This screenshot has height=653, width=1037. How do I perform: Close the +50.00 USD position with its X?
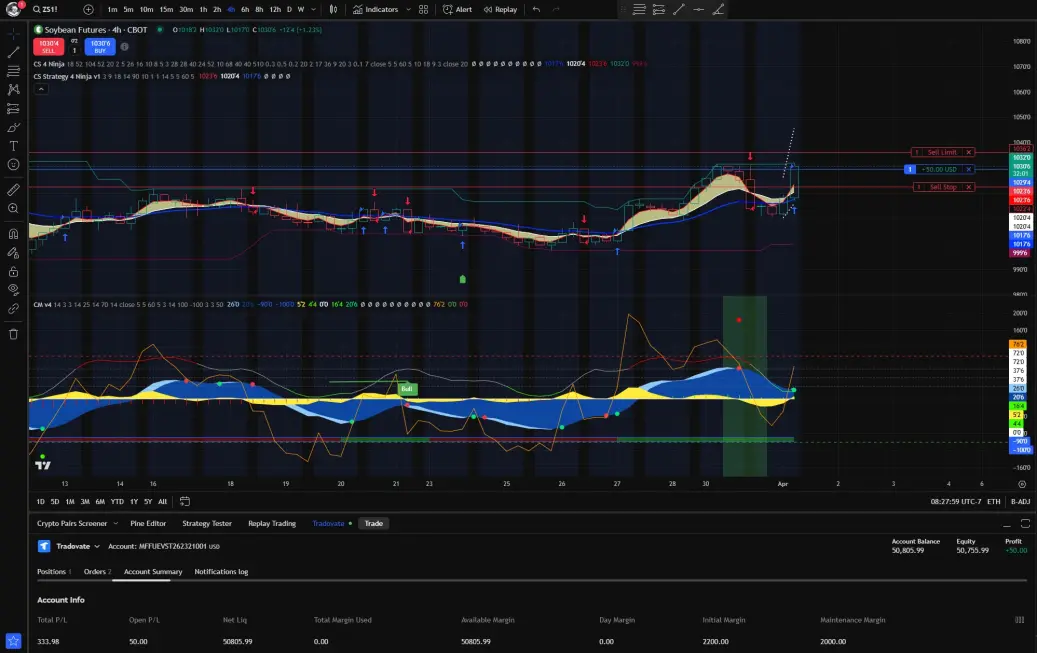tap(969, 169)
